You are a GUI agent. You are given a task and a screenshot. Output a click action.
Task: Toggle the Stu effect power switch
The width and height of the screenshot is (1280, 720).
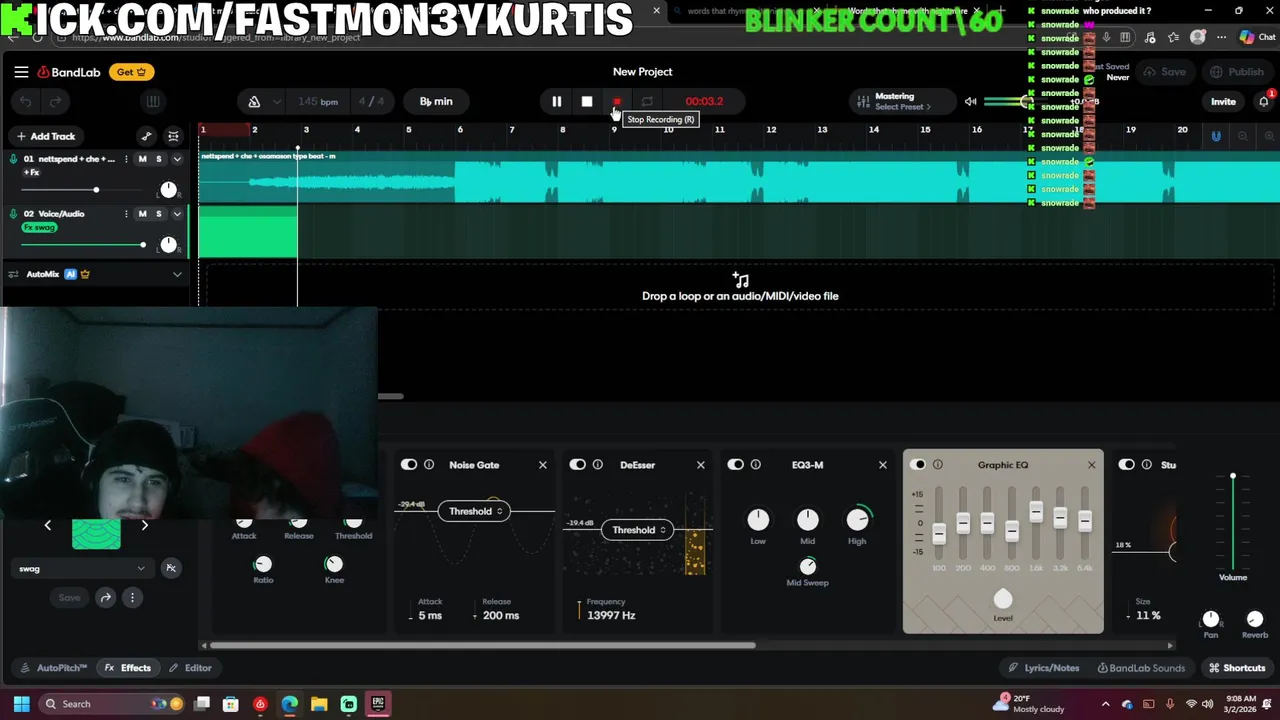pyautogui.click(x=1126, y=465)
